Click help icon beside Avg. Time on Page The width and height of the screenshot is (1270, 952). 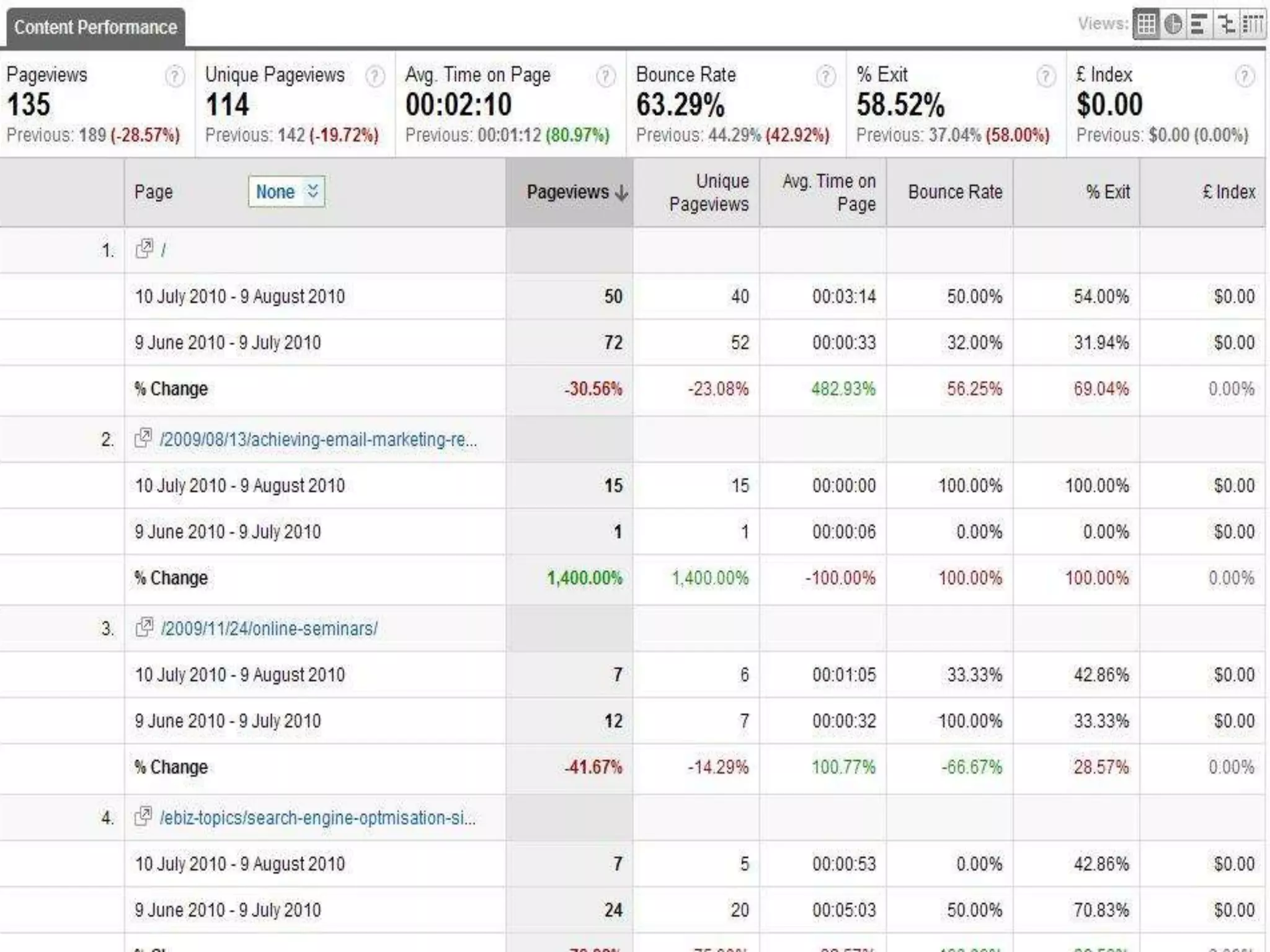tap(605, 76)
